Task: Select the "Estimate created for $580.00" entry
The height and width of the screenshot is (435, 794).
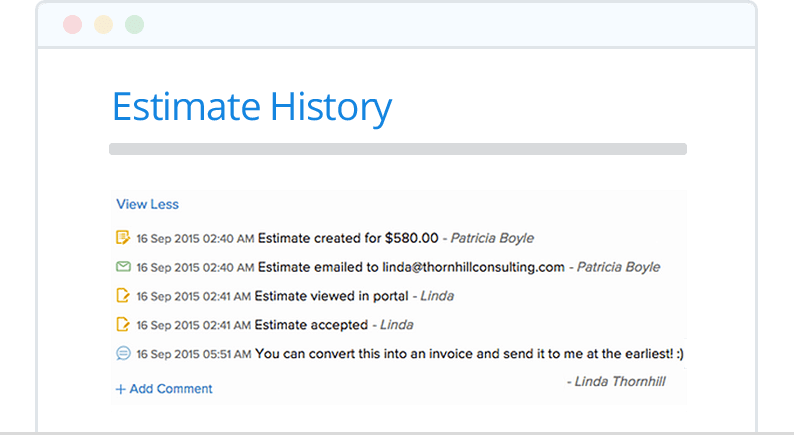Action: tap(348, 238)
